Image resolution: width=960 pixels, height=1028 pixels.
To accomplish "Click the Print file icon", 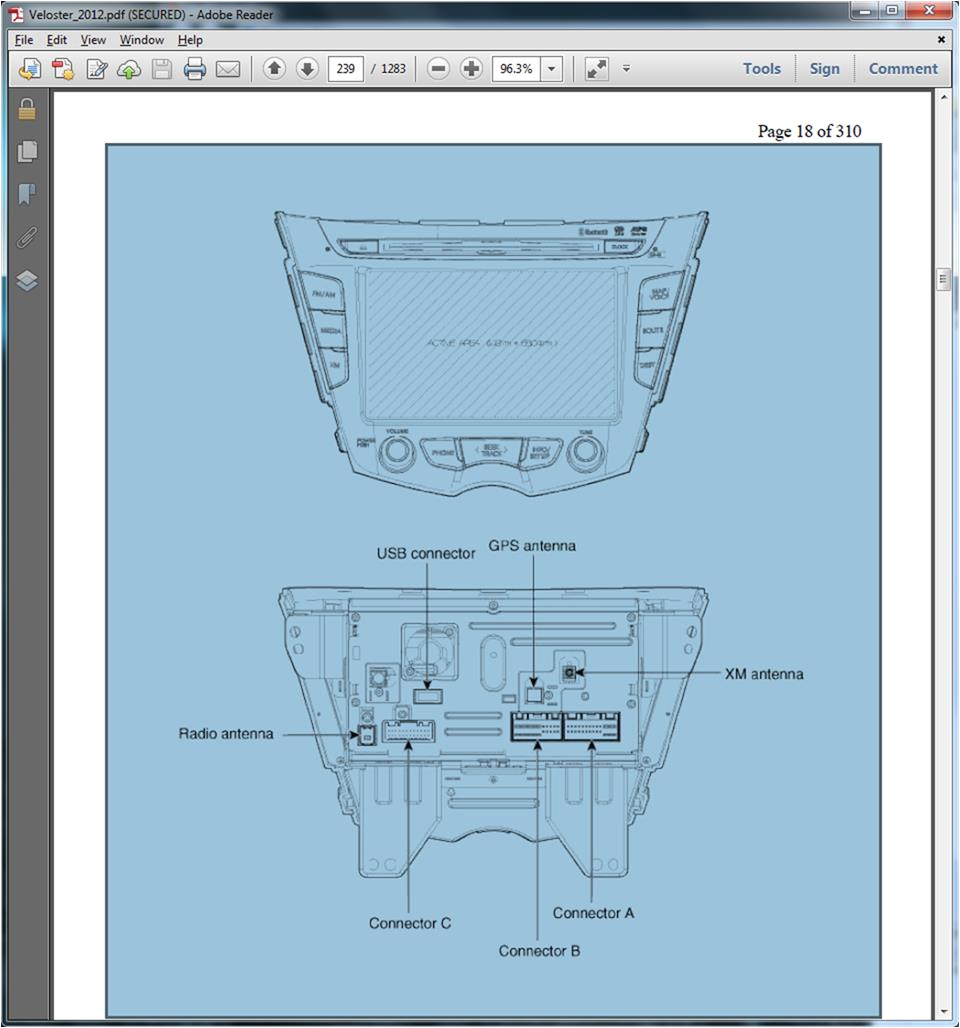I will [x=195, y=69].
